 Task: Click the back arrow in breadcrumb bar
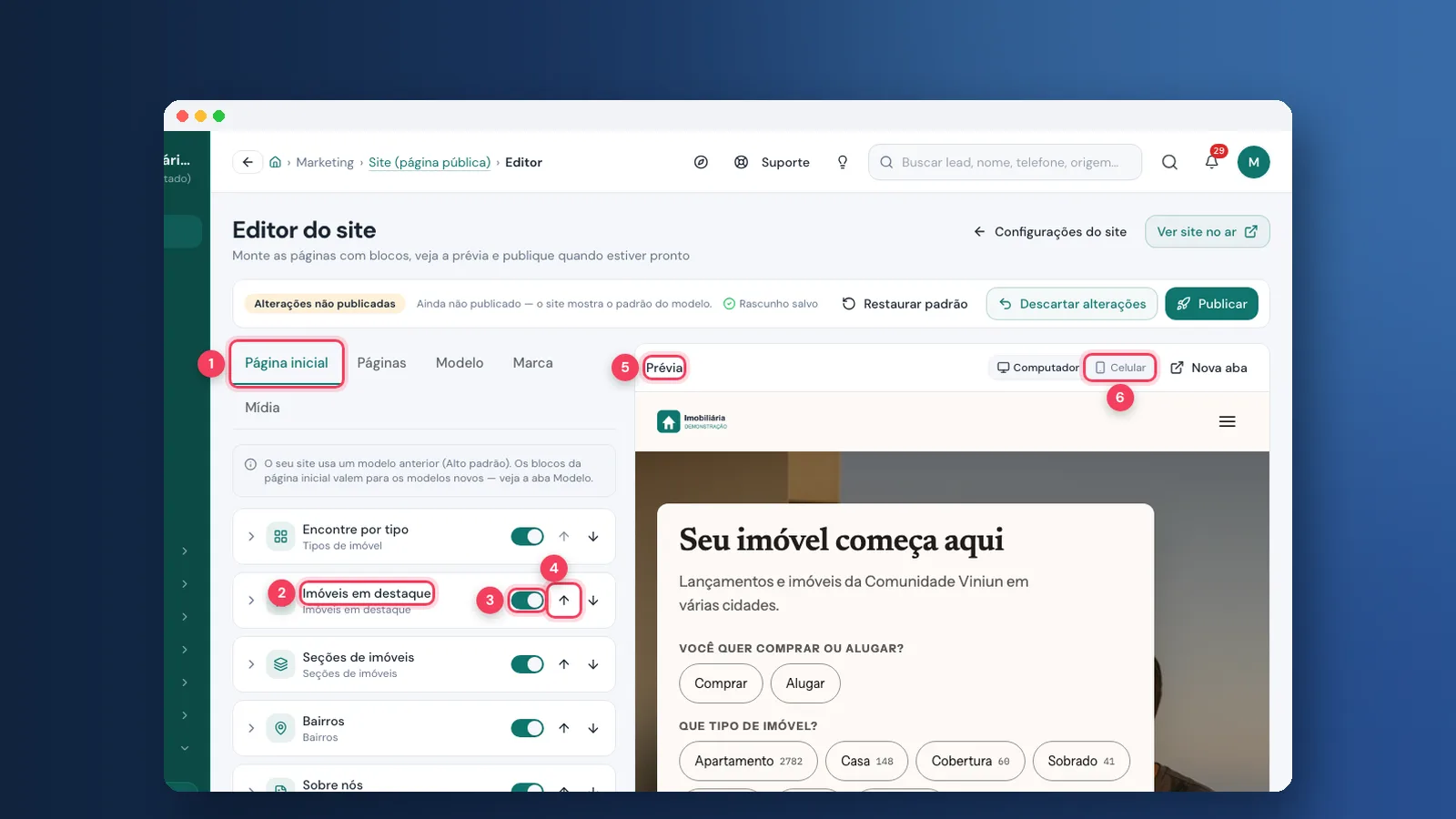click(x=248, y=162)
